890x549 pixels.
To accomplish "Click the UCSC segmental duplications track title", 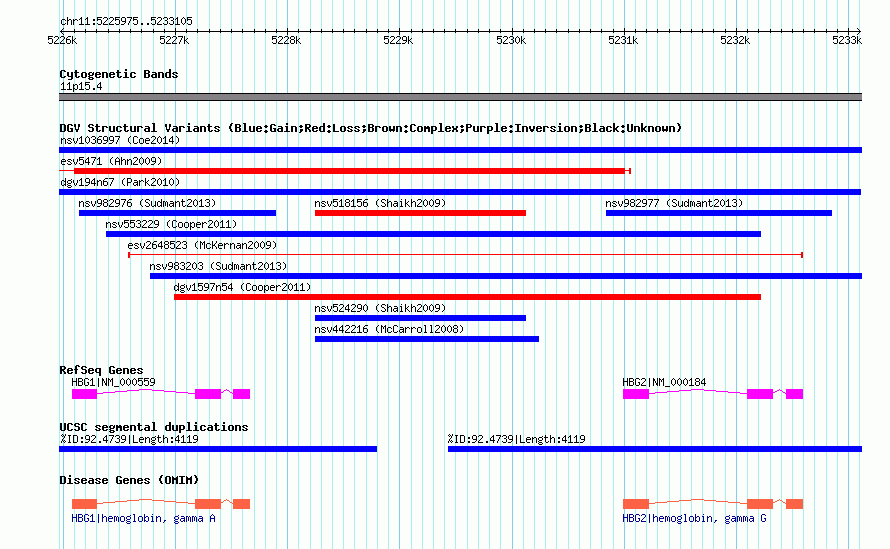I will [x=154, y=427].
